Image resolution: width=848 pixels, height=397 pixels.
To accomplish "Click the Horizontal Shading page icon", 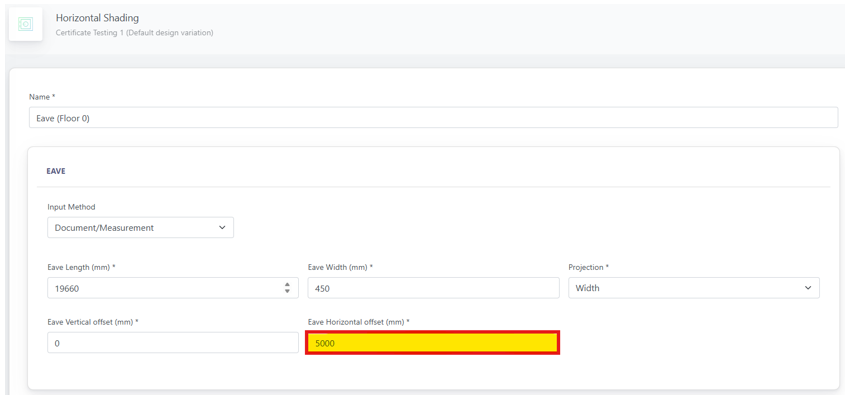I will pos(25,24).
